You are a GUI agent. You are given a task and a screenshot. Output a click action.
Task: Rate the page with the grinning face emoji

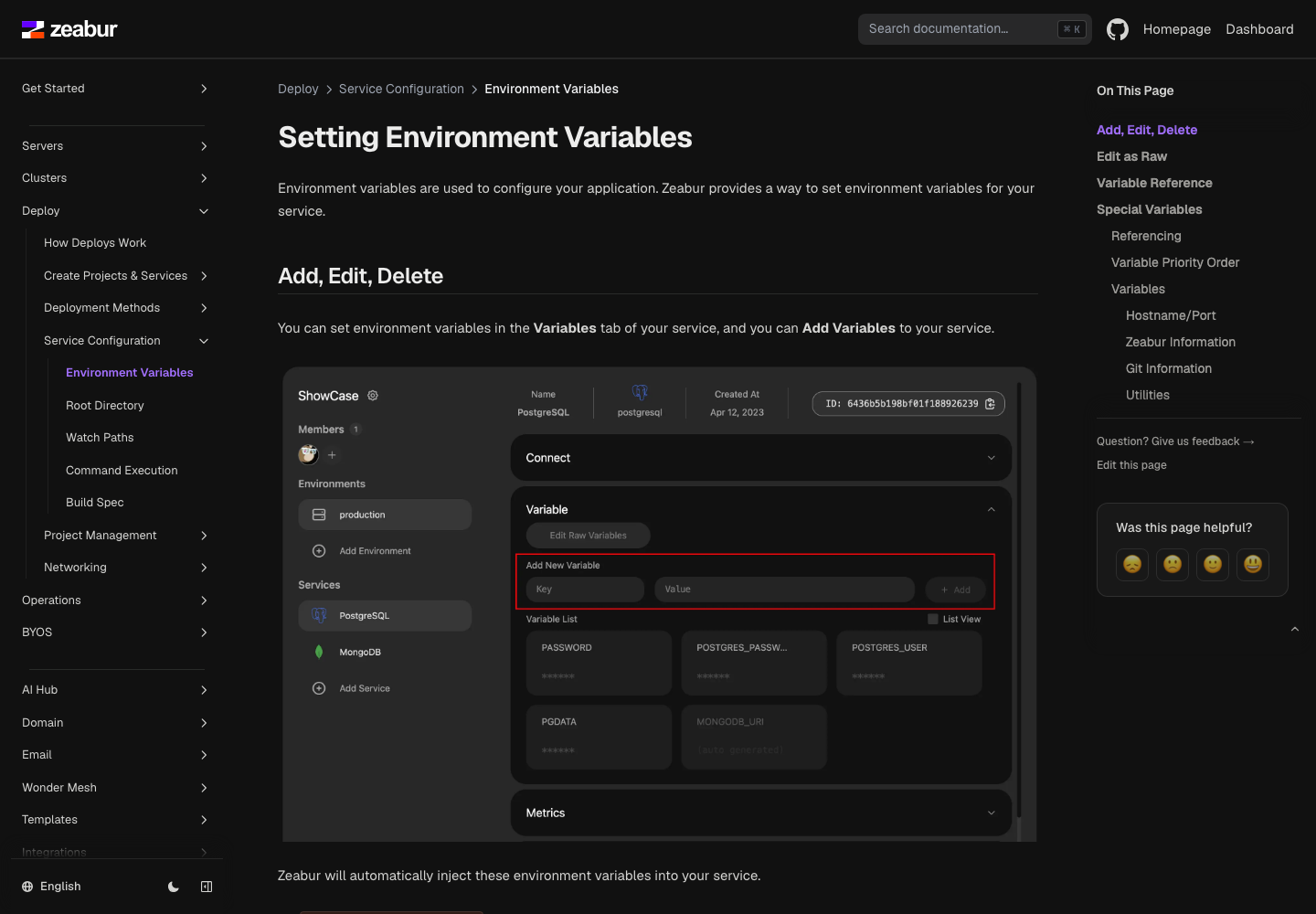1253,565
